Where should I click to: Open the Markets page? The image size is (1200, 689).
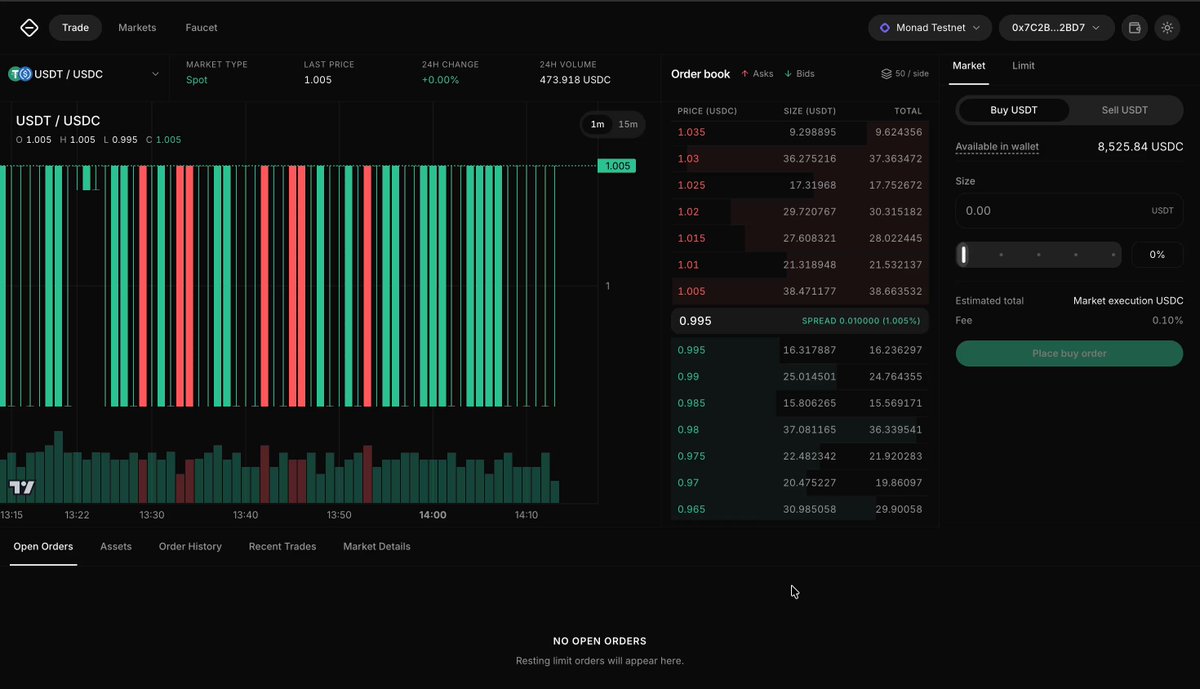137,28
